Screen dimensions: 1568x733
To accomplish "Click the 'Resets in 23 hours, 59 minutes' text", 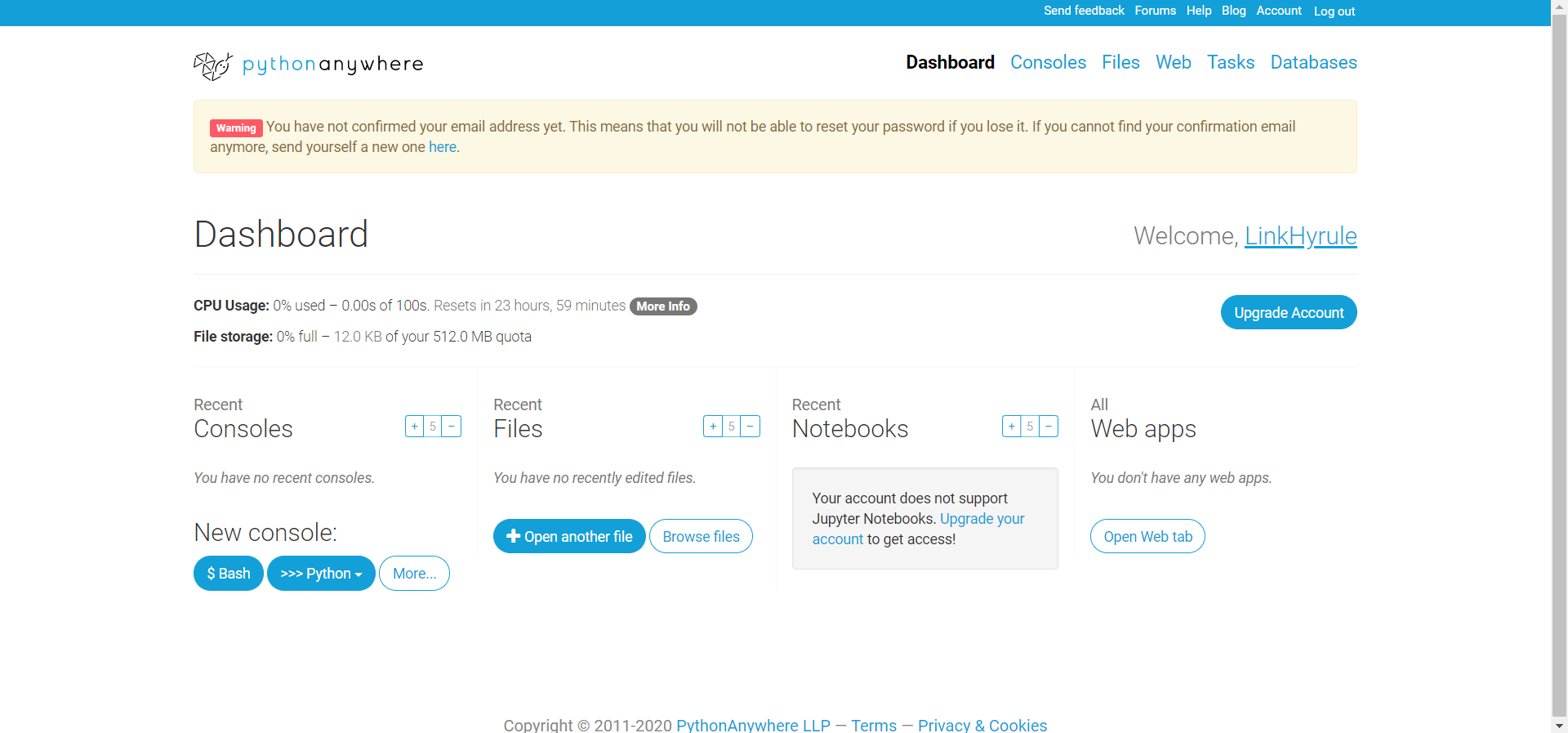I will (x=530, y=306).
